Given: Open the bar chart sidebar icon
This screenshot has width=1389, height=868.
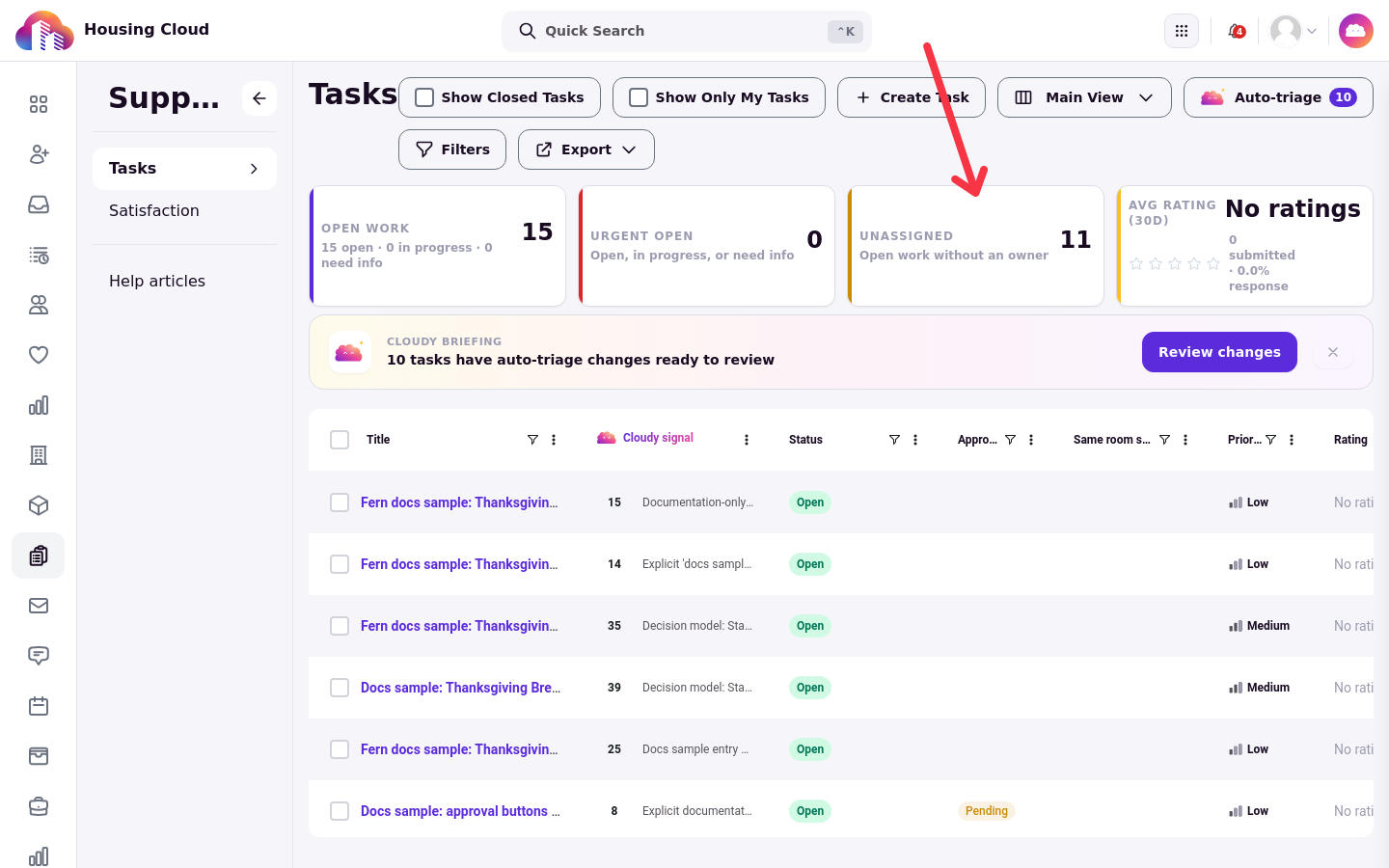Looking at the screenshot, I should click(39, 405).
